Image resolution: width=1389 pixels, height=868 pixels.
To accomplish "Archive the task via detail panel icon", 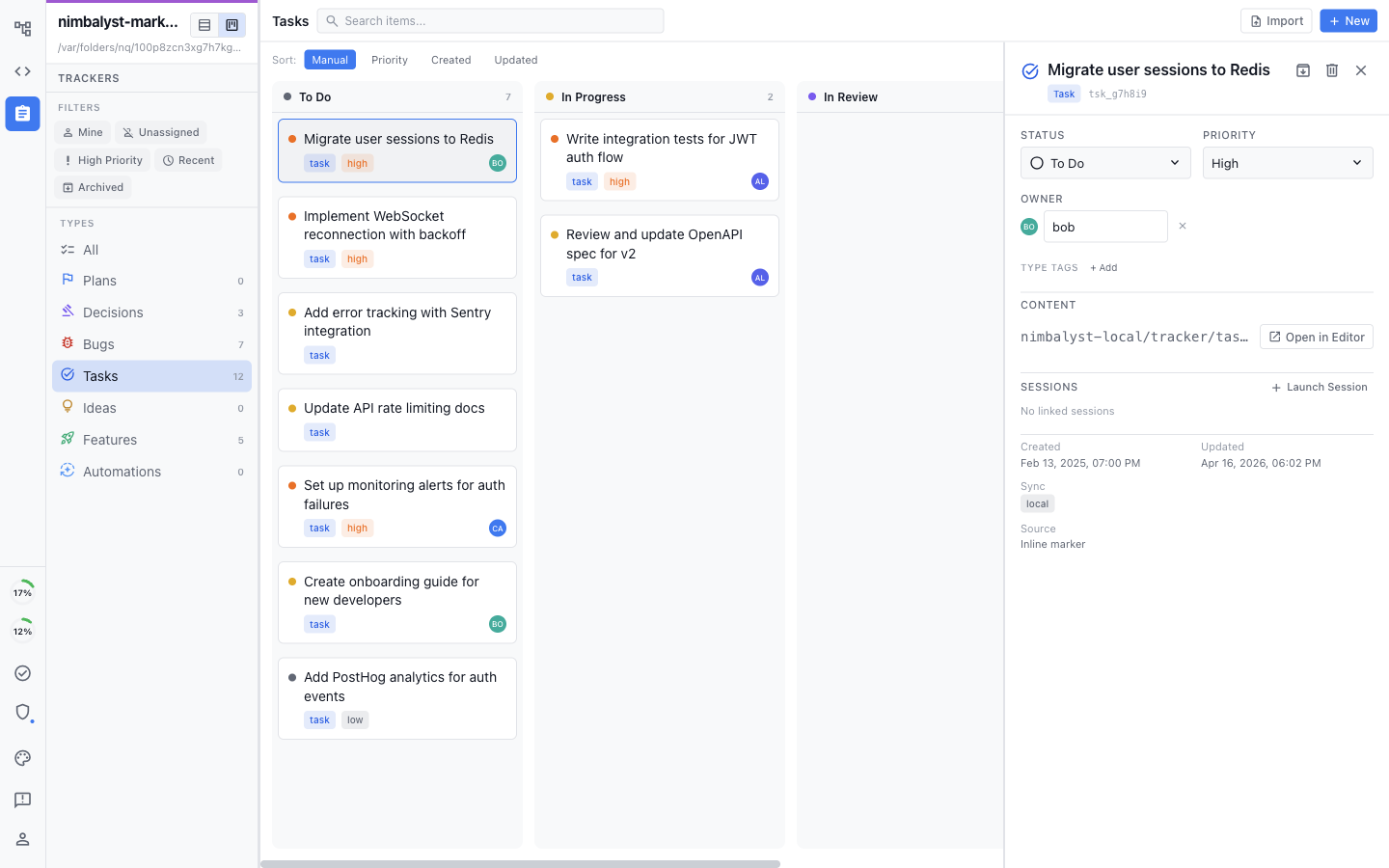I will coord(1303,70).
